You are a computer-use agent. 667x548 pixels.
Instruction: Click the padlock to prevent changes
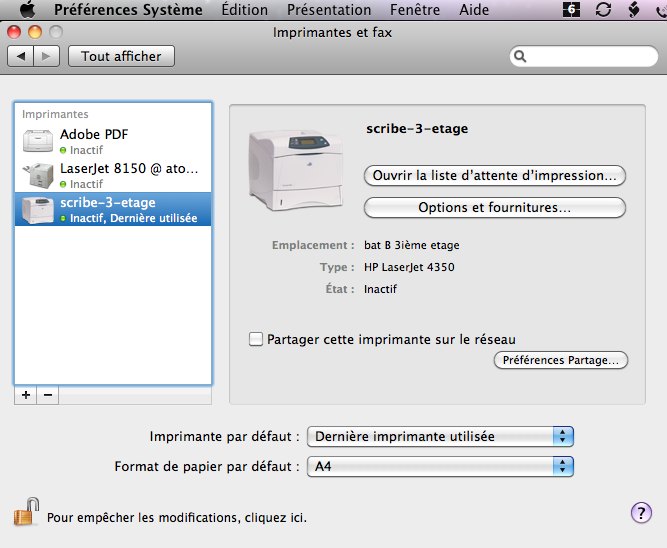(x=26, y=512)
